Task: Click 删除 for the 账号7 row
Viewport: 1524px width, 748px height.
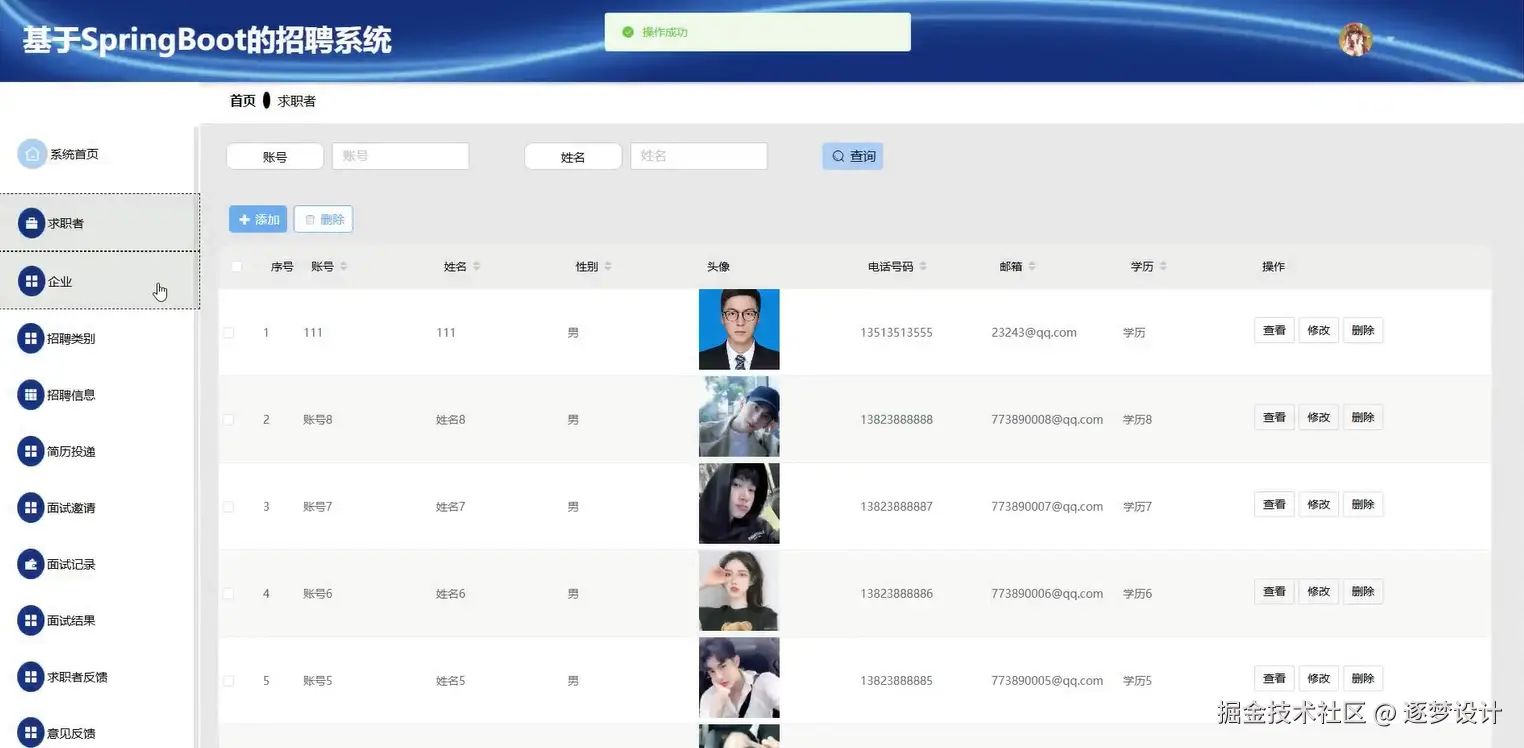Action: (1363, 504)
